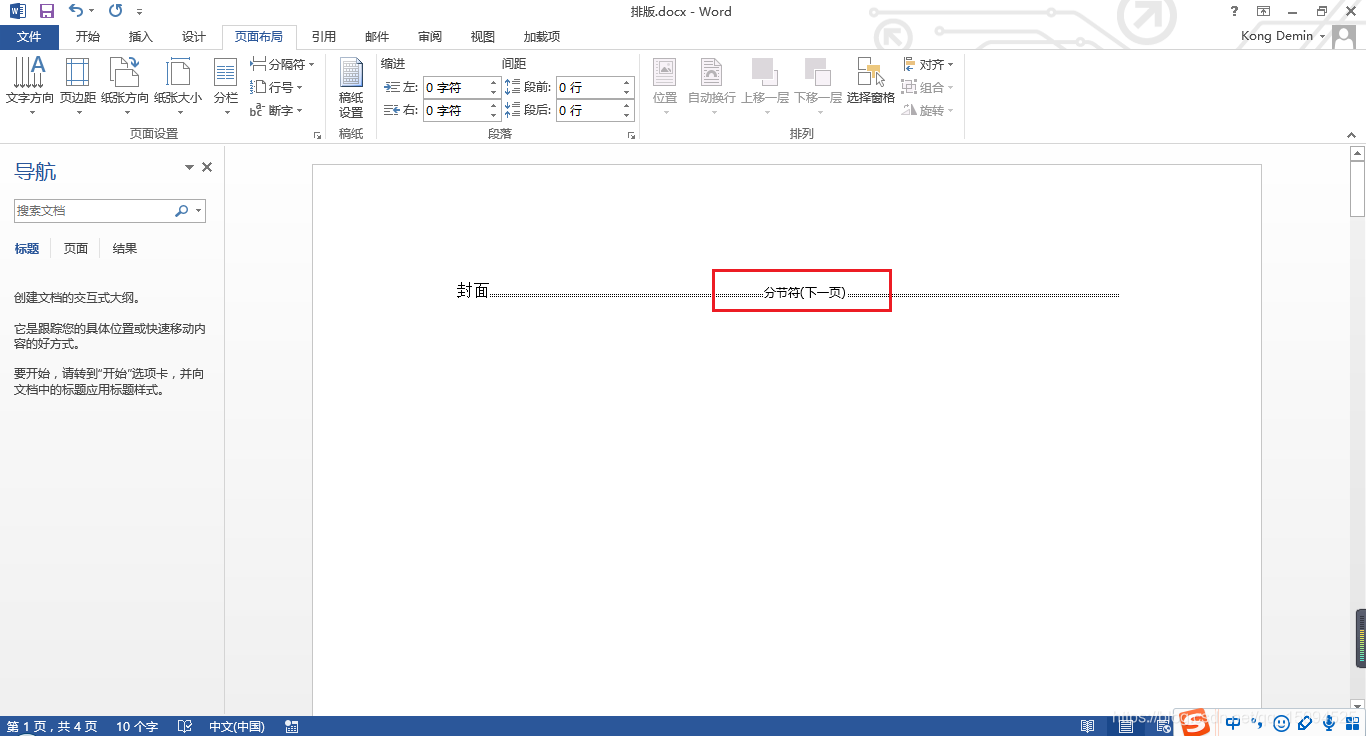Customize Quick Access Toolbar dropdown
The width and height of the screenshot is (1366, 736).
139,12
